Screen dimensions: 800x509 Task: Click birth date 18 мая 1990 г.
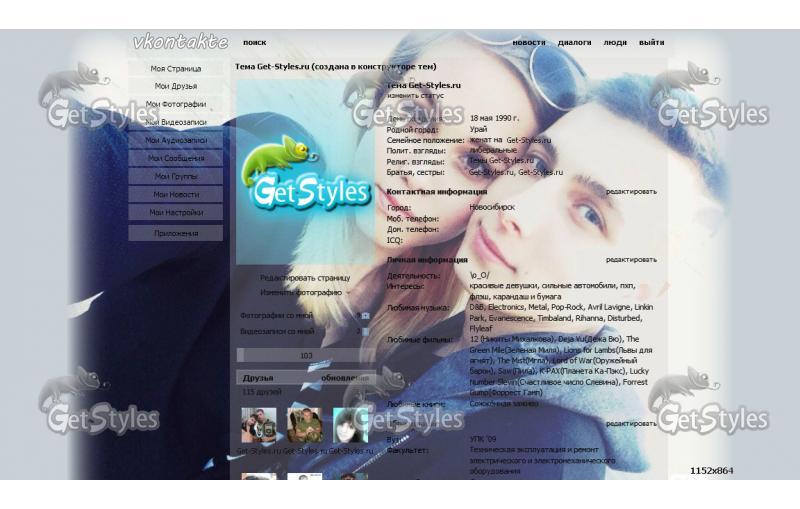494,118
